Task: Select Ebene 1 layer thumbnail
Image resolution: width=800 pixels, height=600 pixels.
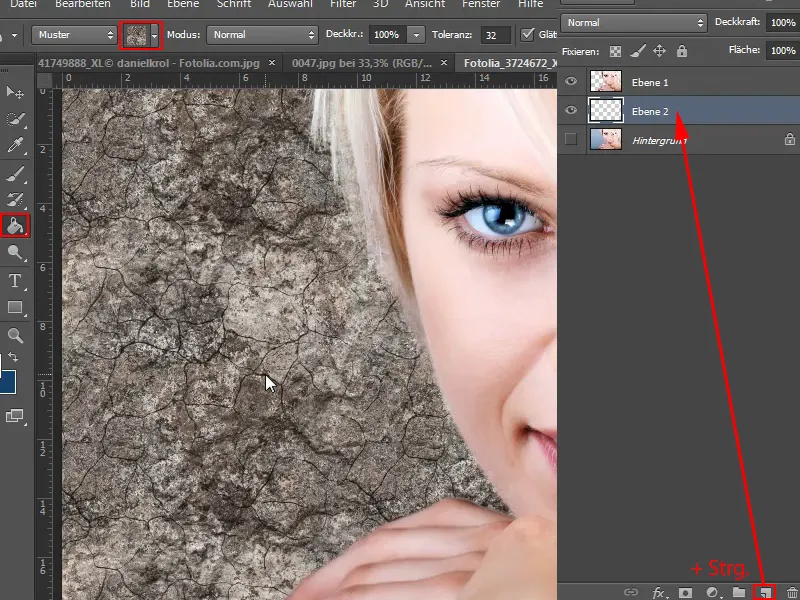Action: coord(606,81)
